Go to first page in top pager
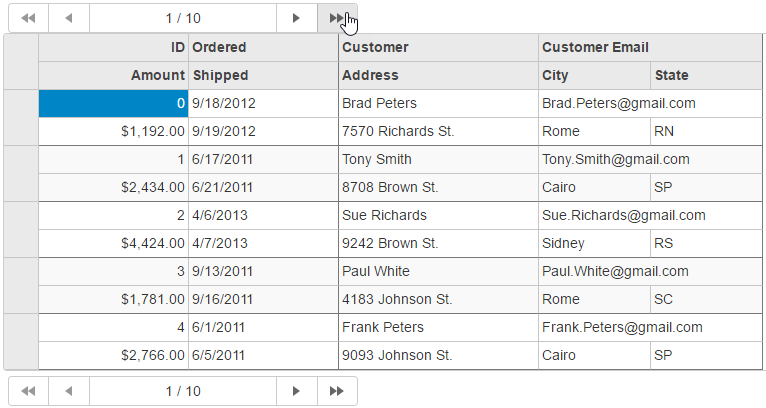 [27, 18]
